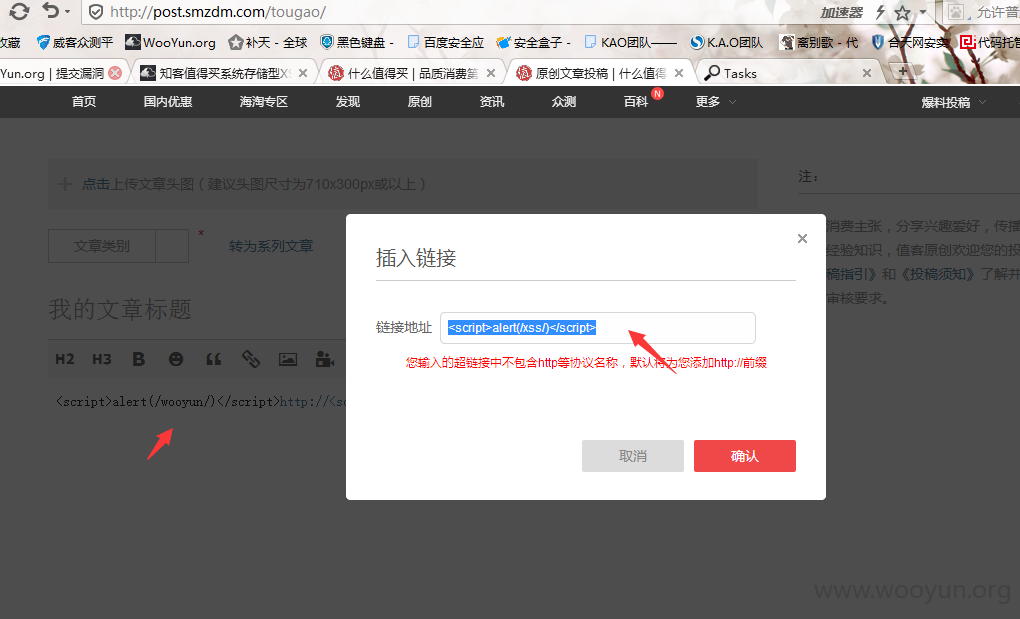1020x619 pixels.
Task: Open the 安全盒子 bookmark
Action: [x=533, y=42]
